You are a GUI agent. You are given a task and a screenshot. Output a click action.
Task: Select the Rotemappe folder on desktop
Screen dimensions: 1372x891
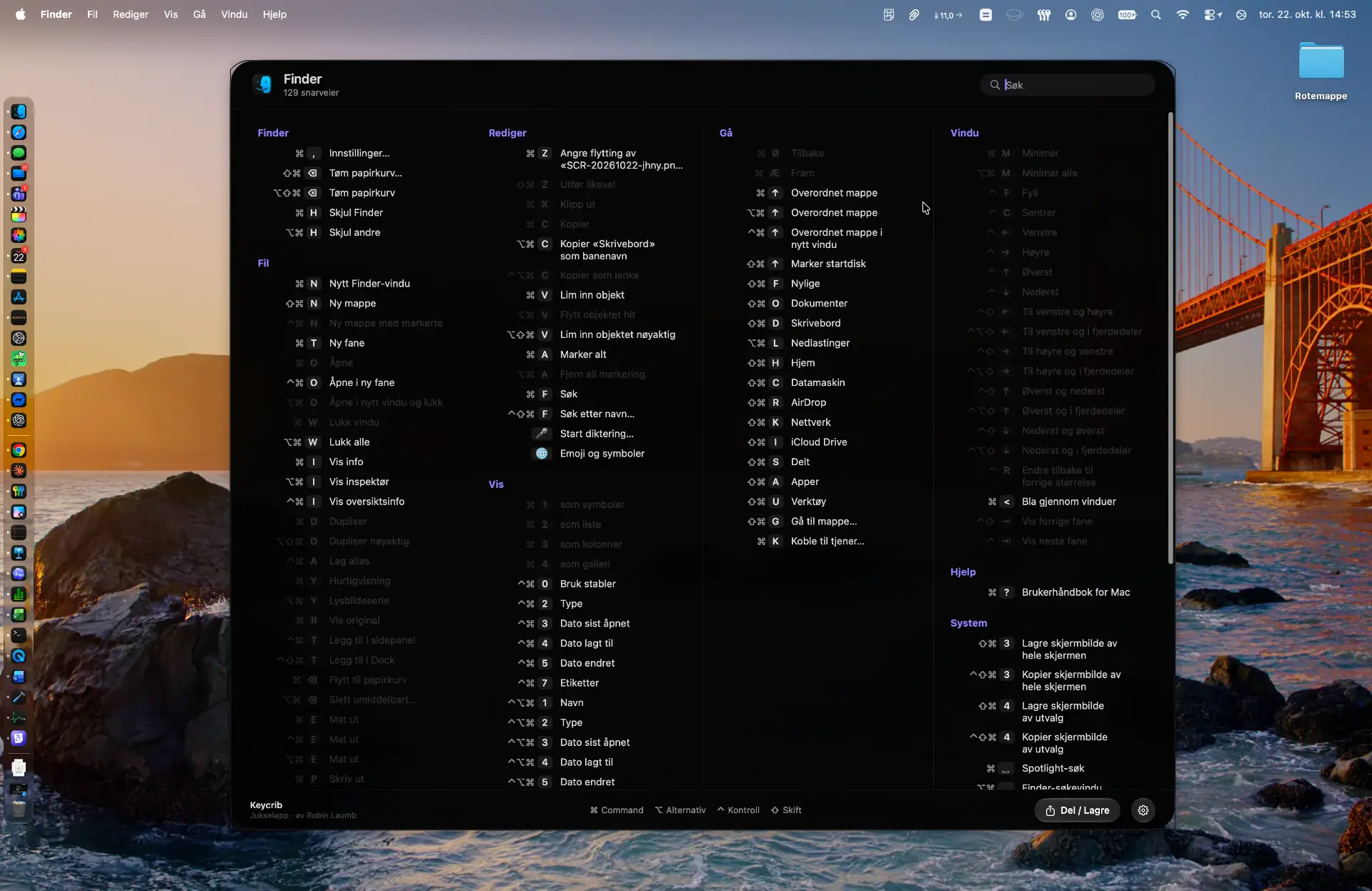(1321, 70)
